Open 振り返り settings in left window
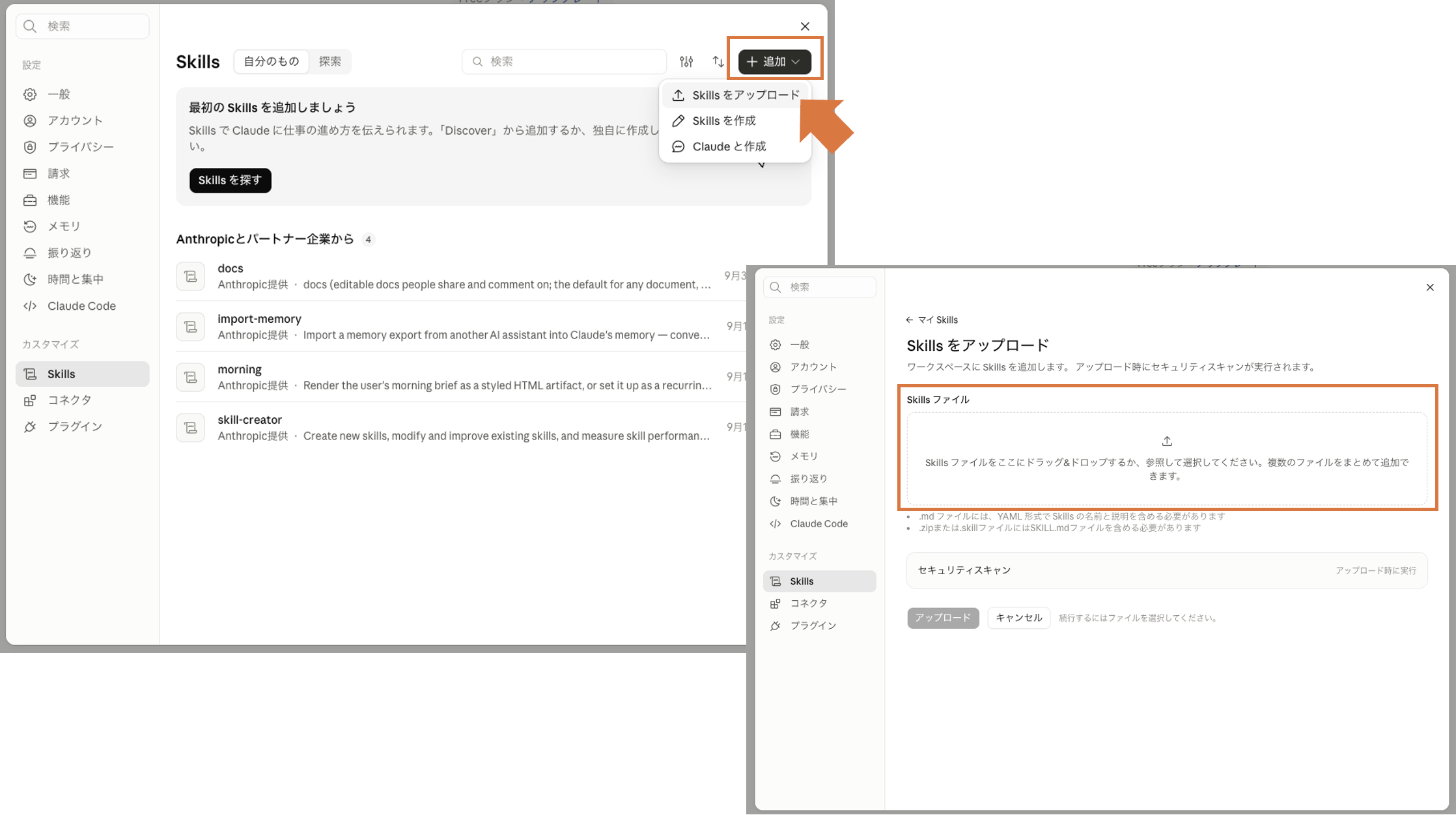 (83, 253)
